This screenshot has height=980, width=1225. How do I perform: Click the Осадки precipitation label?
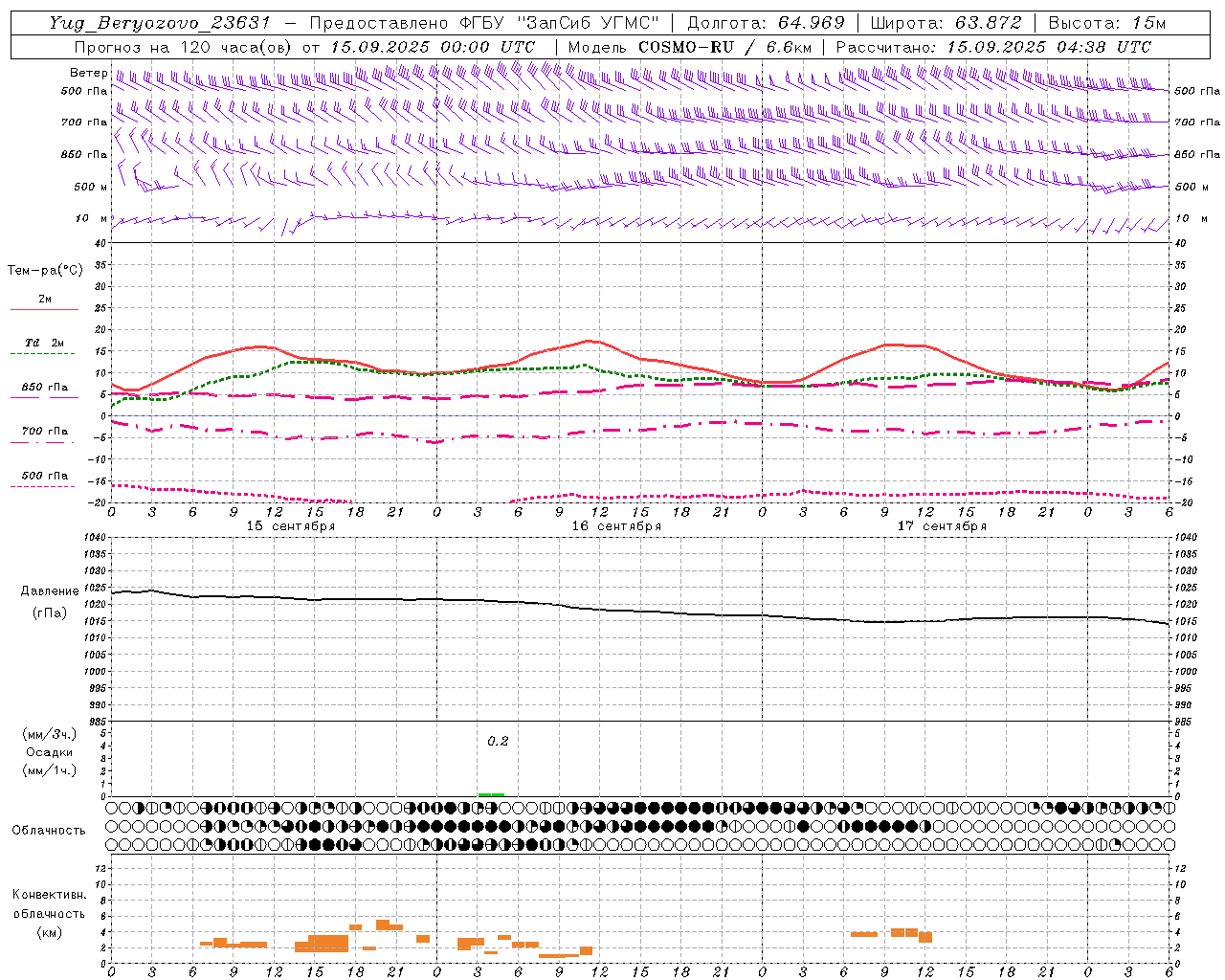coord(50,752)
